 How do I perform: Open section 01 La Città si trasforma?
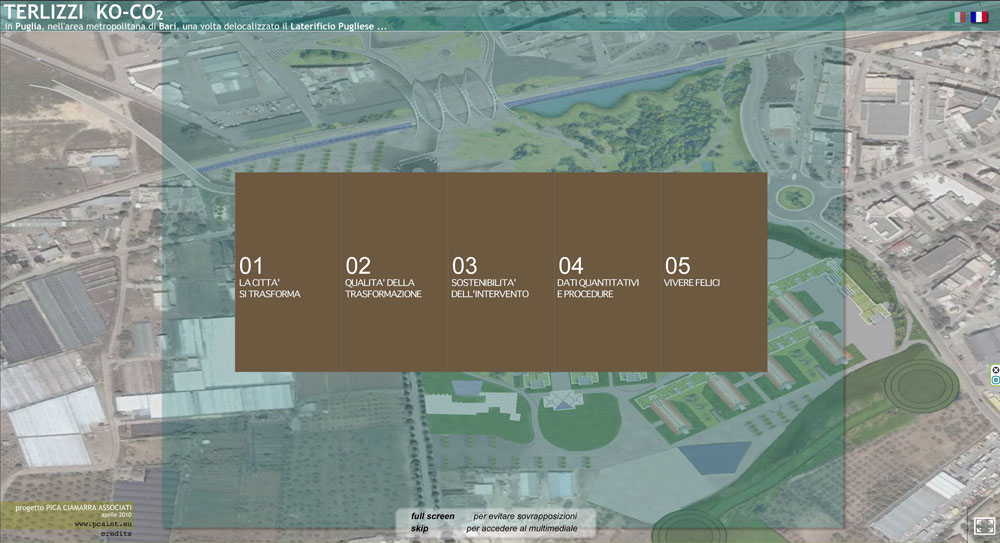pyautogui.click(x=288, y=272)
